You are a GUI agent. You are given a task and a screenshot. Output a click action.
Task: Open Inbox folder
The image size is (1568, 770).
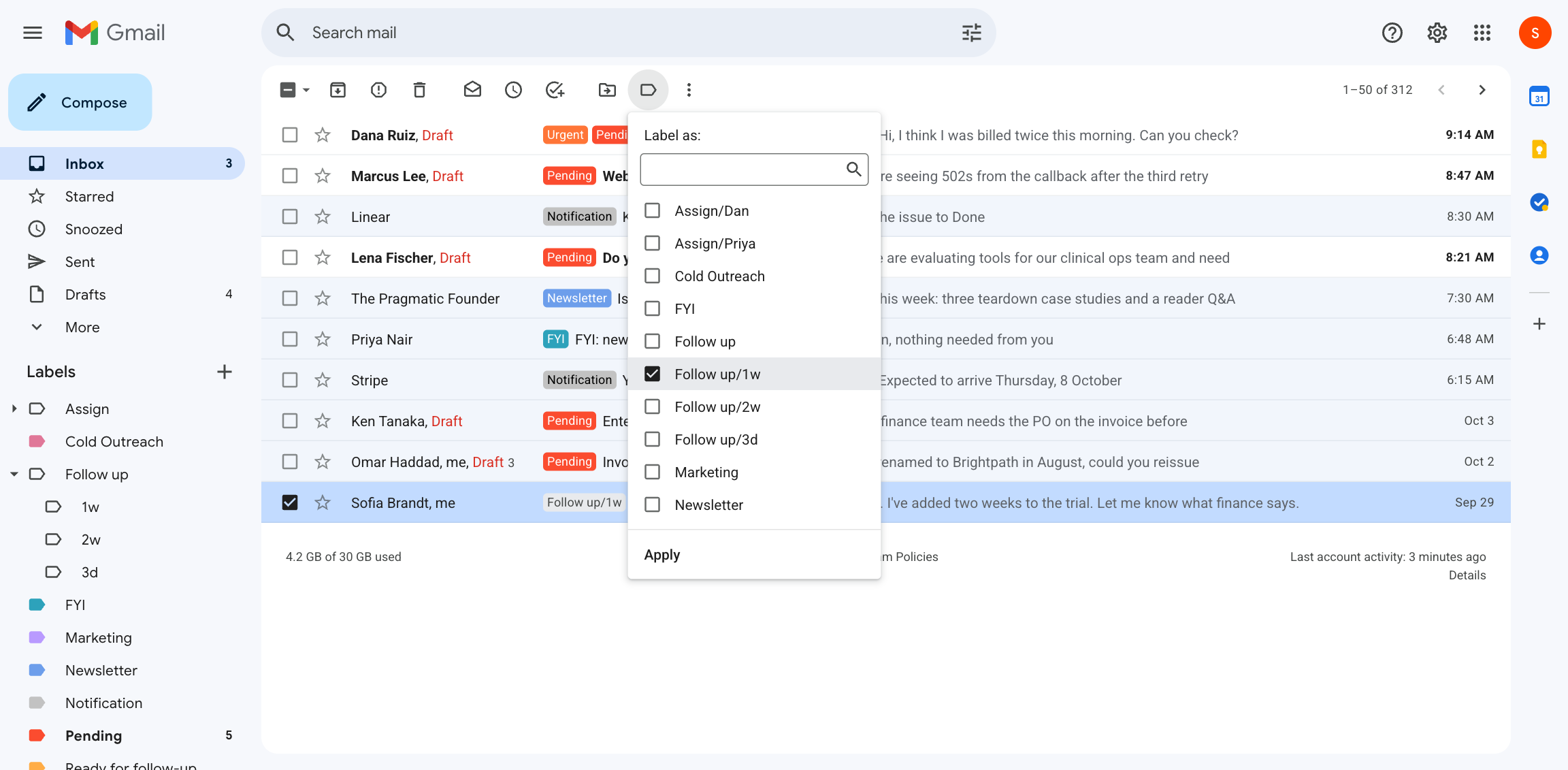tap(122, 163)
